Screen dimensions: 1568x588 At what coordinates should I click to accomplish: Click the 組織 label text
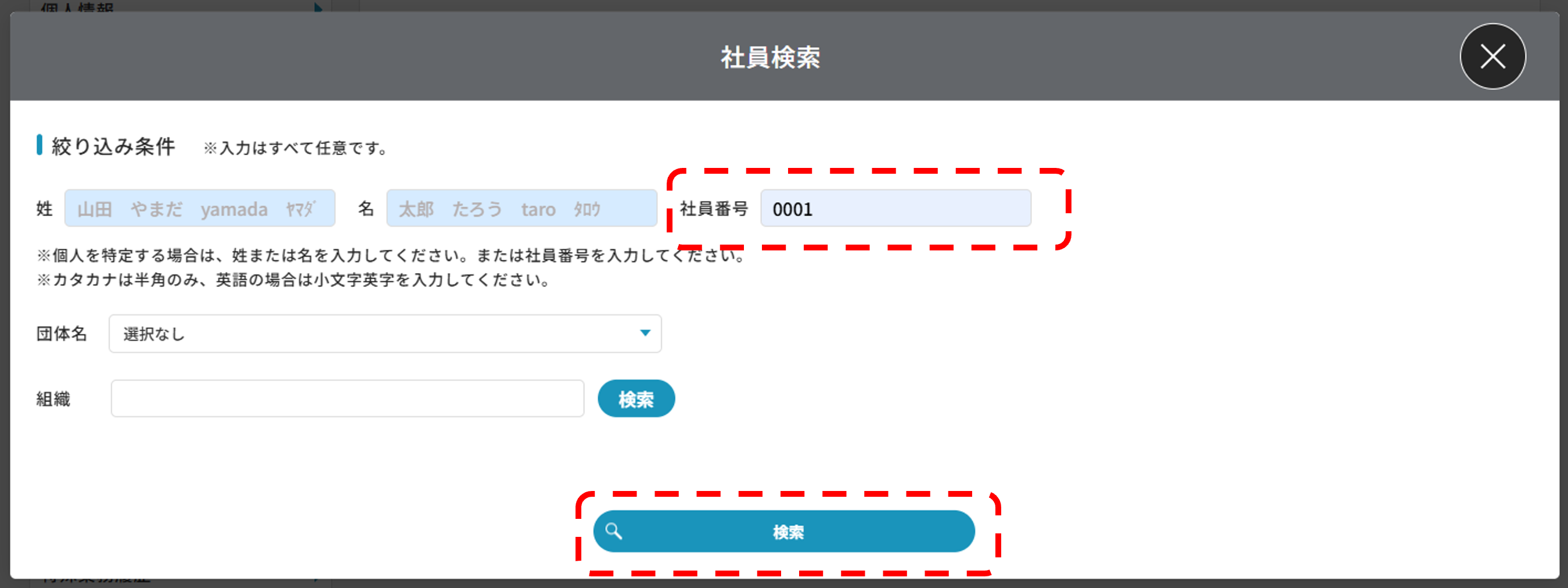pyautogui.click(x=53, y=399)
